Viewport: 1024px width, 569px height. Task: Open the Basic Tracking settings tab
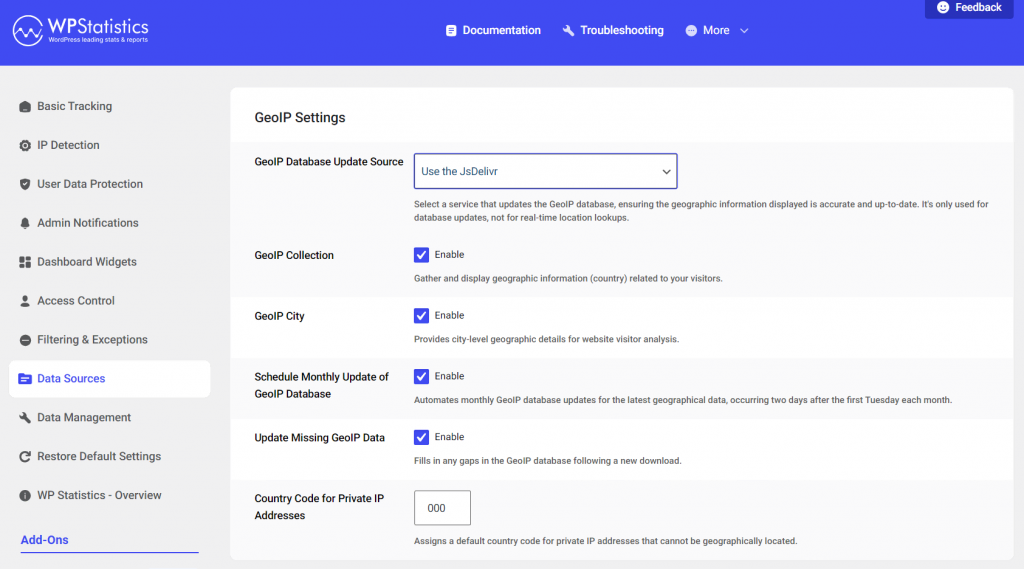click(x=110, y=106)
